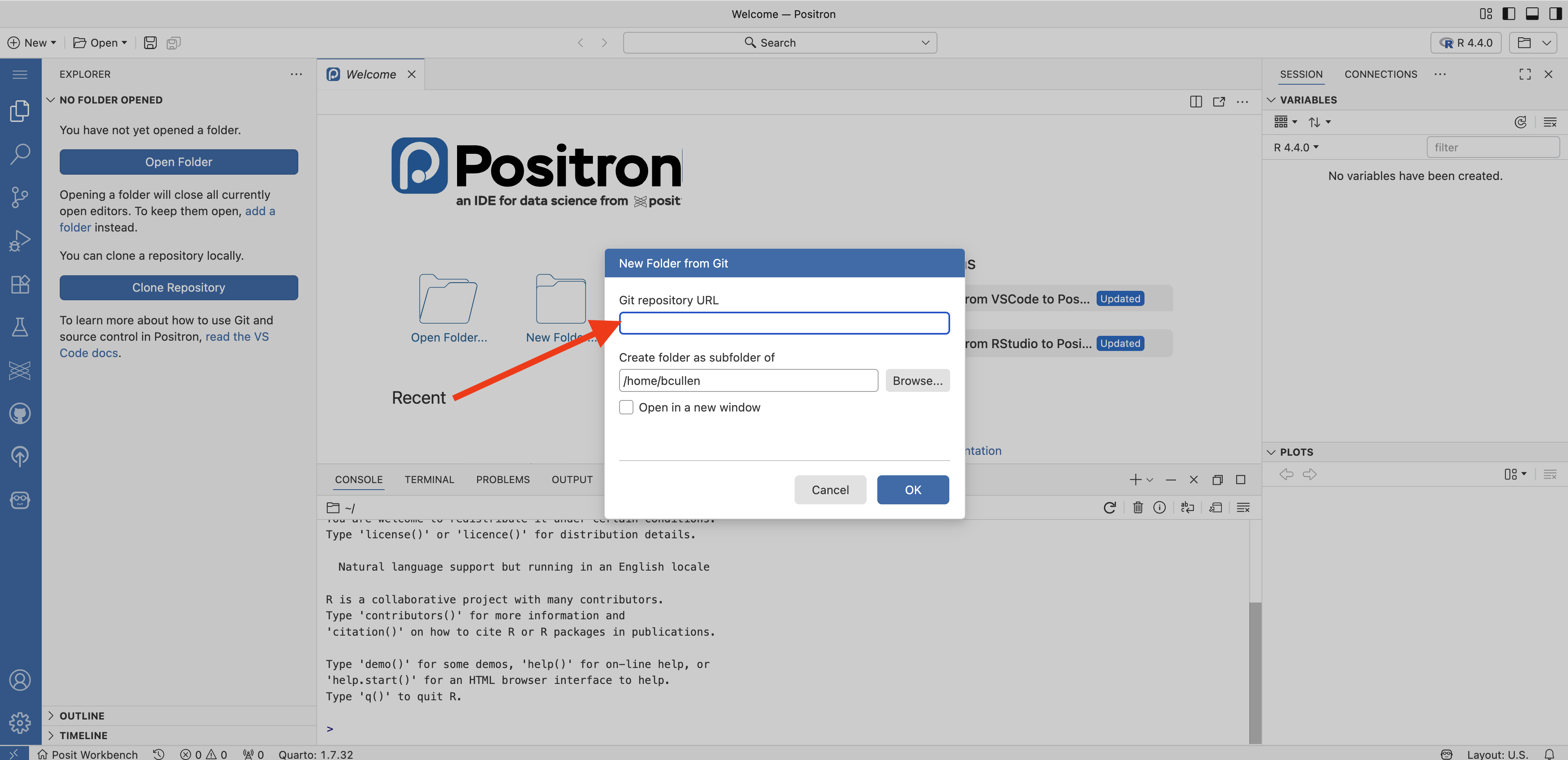Switch to the TERMINAL tab
Screen dimensions: 1568x760
(x=429, y=479)
